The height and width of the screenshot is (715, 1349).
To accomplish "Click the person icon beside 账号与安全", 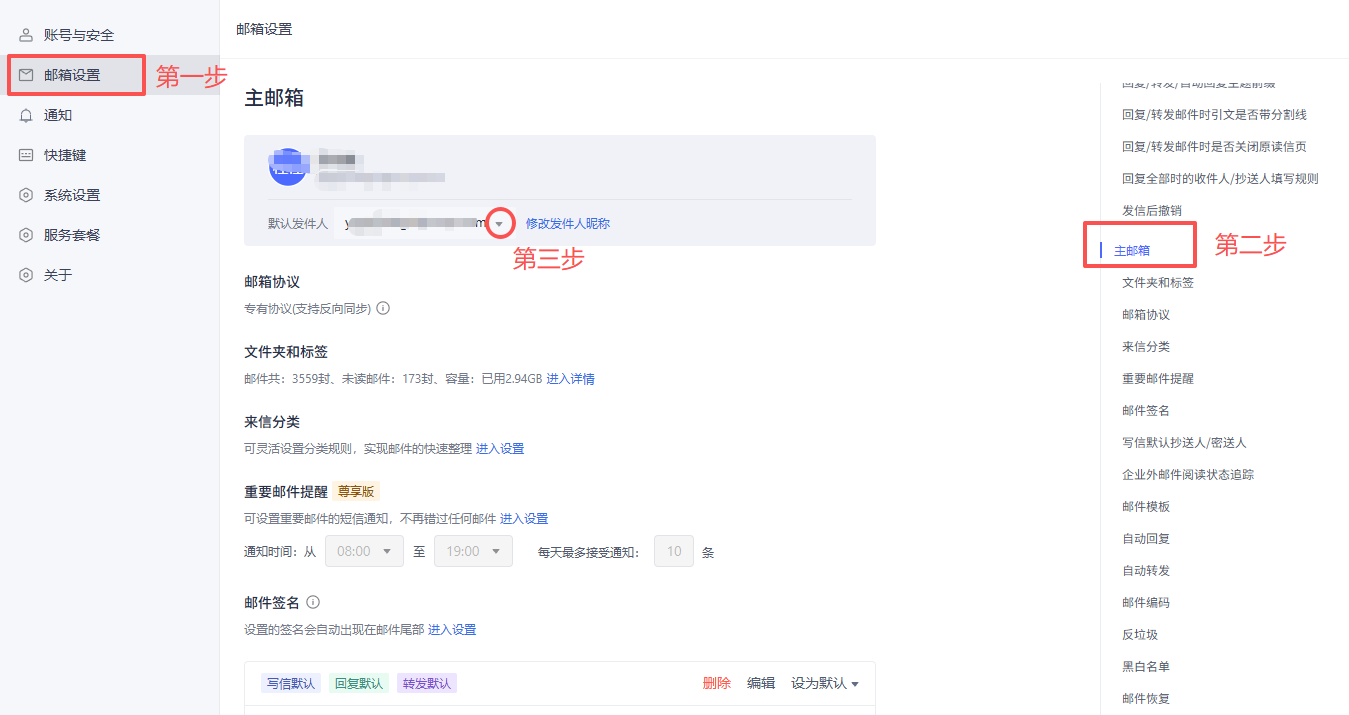I will point(26,35).
